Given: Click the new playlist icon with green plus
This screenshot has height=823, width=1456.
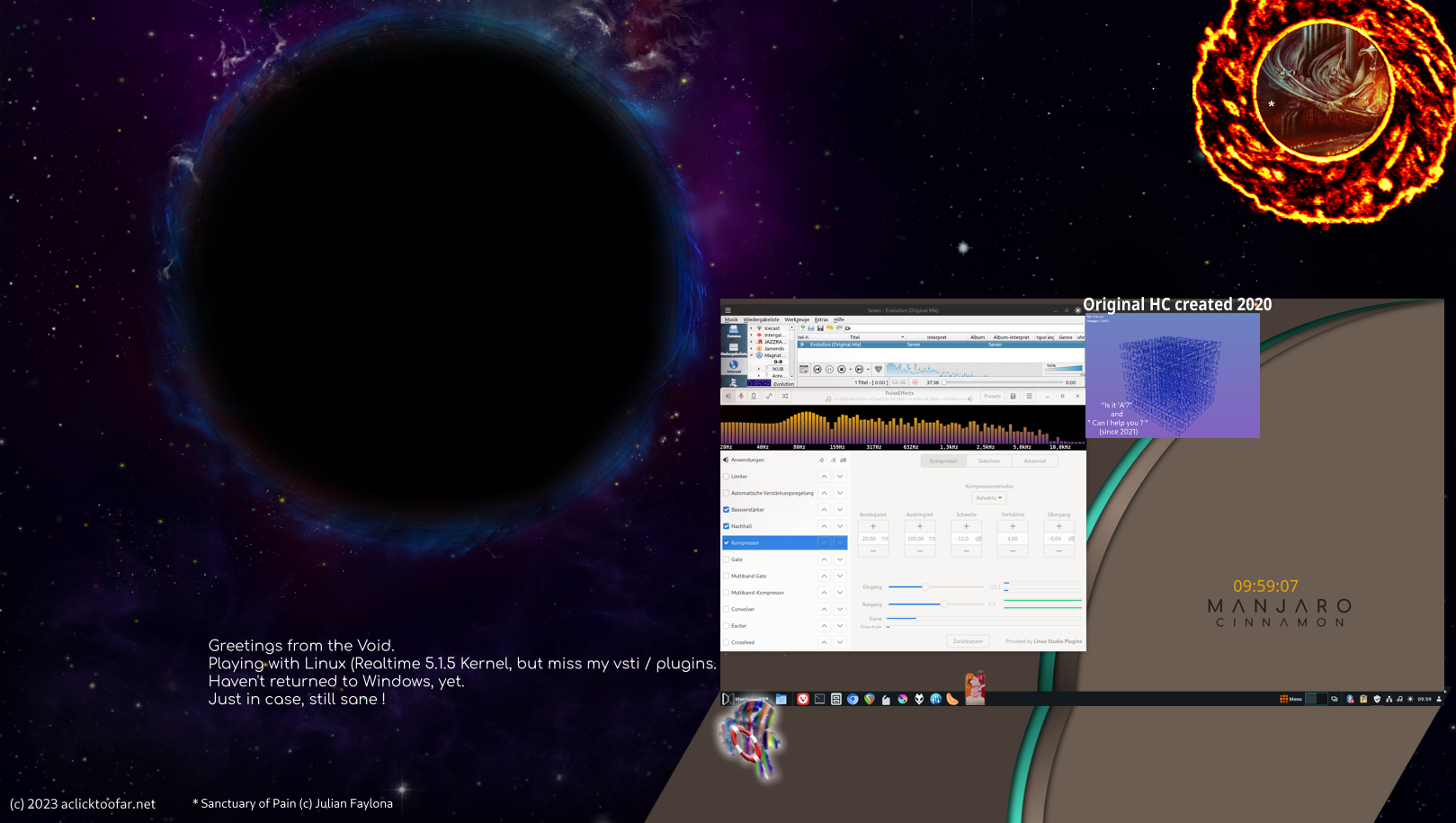Looking at the screenshot, I should (x=802, y=328).
